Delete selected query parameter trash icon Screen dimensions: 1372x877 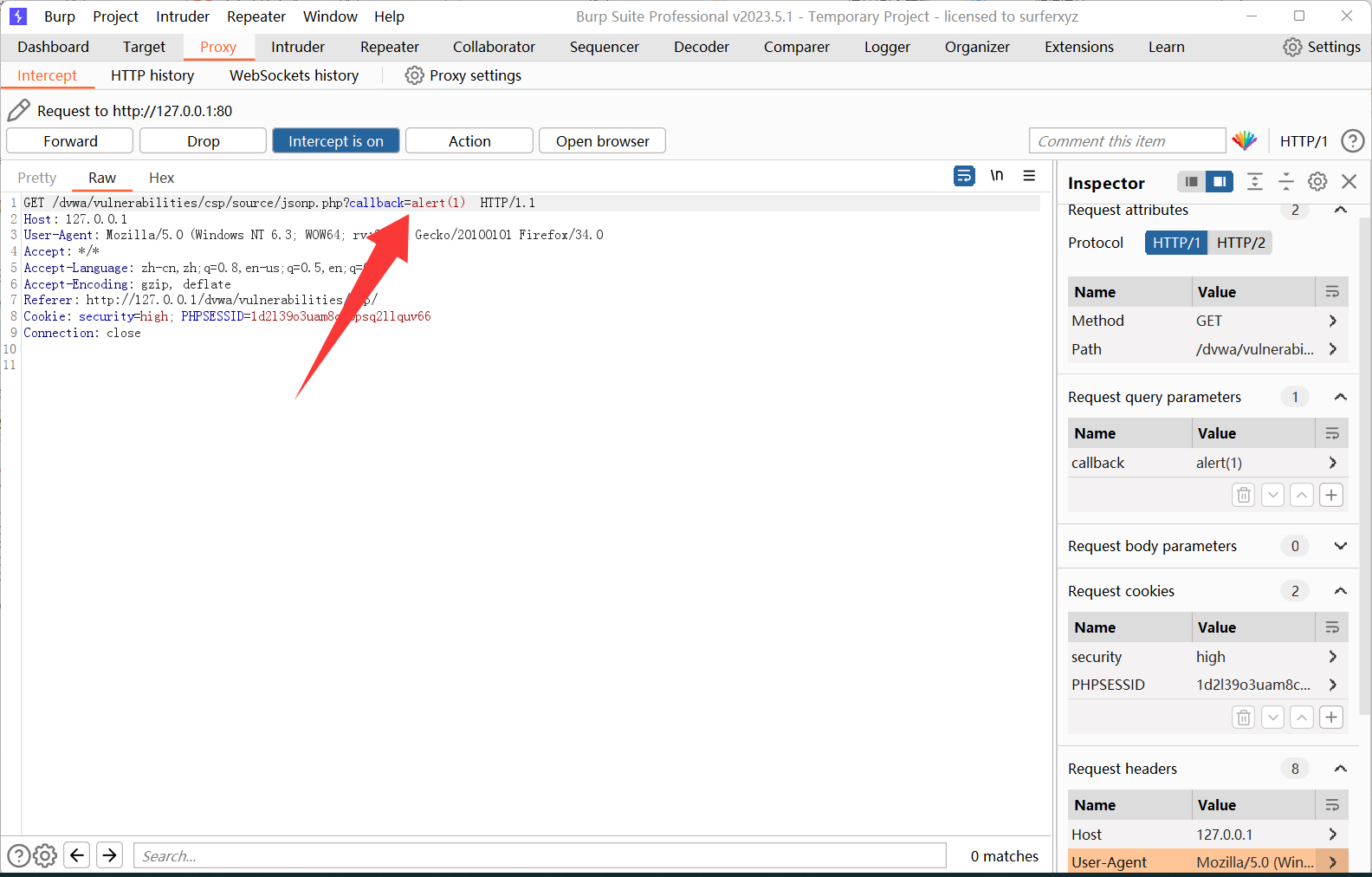1244,495
